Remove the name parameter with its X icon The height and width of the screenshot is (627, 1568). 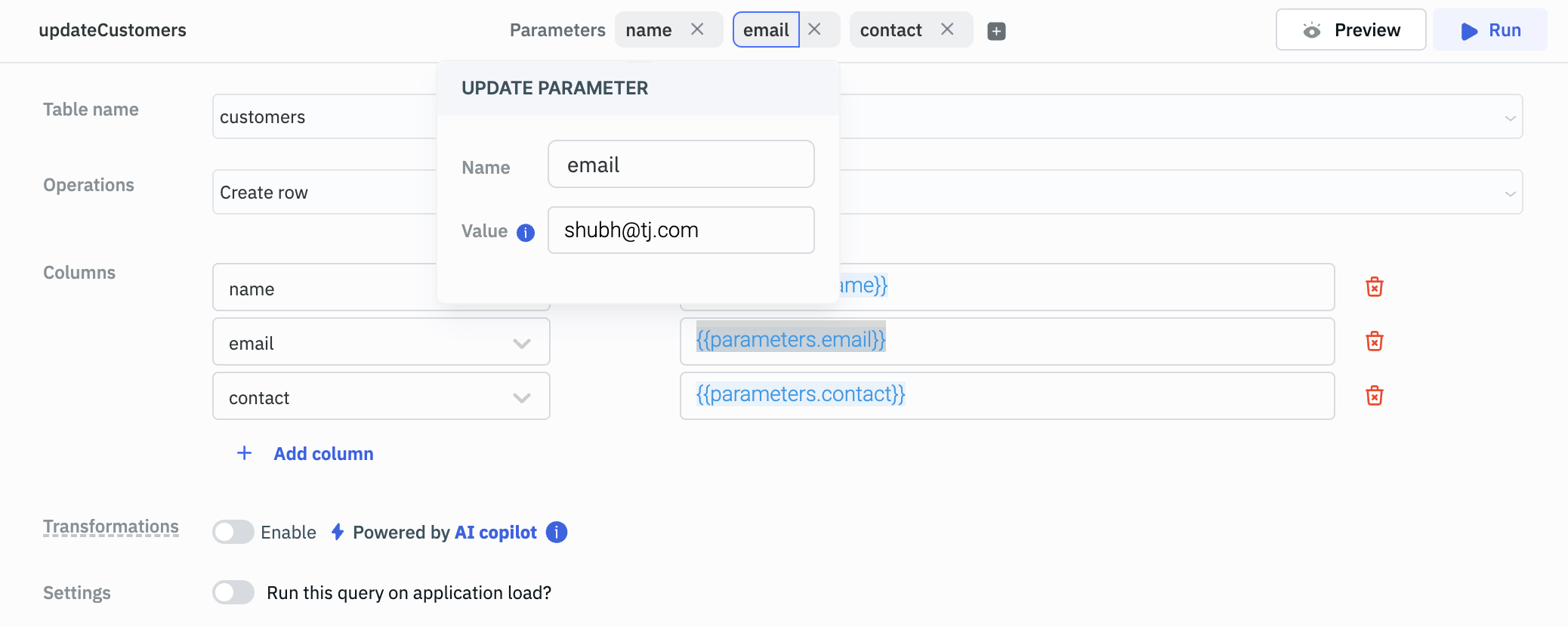[x=697, y=29]
